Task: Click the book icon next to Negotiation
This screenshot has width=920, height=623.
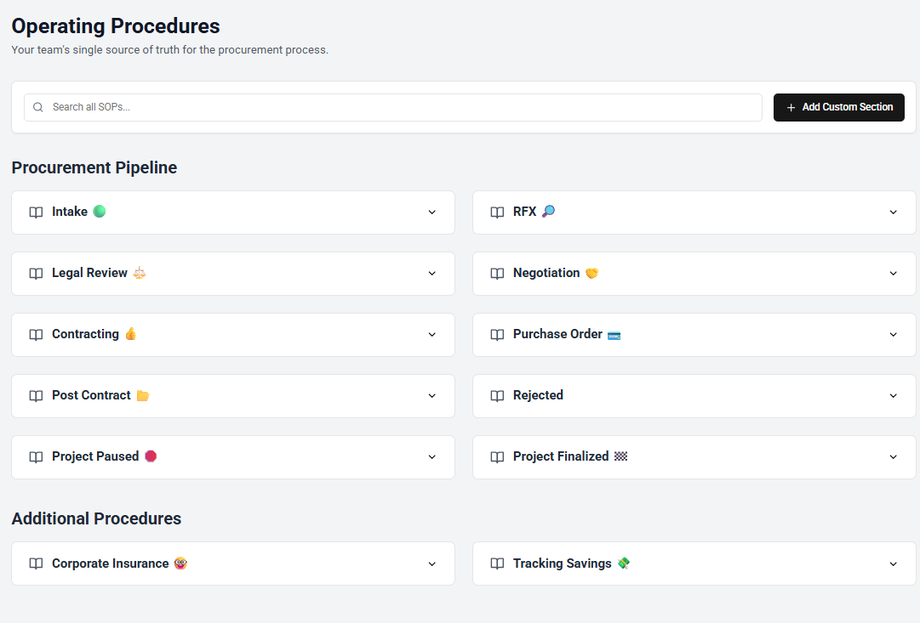Action: (497, 273)
